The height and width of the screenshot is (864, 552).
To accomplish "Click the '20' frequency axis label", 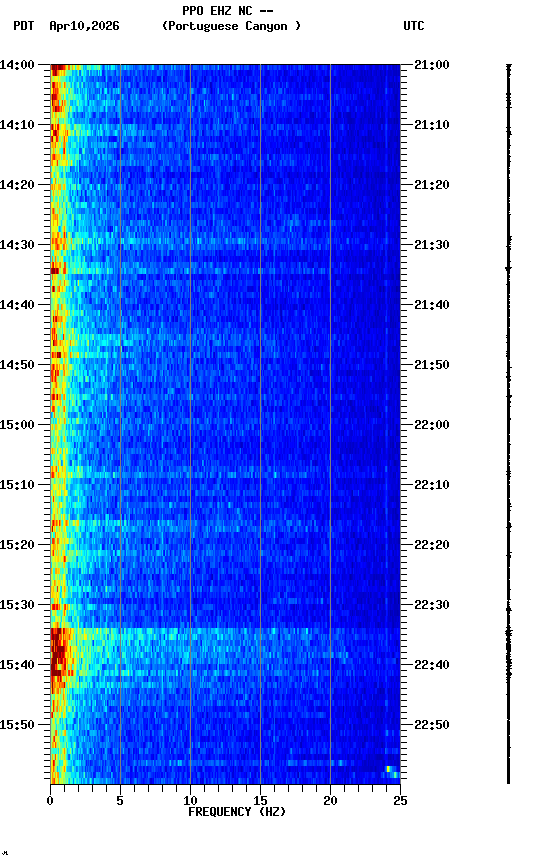I will [330, 801].
